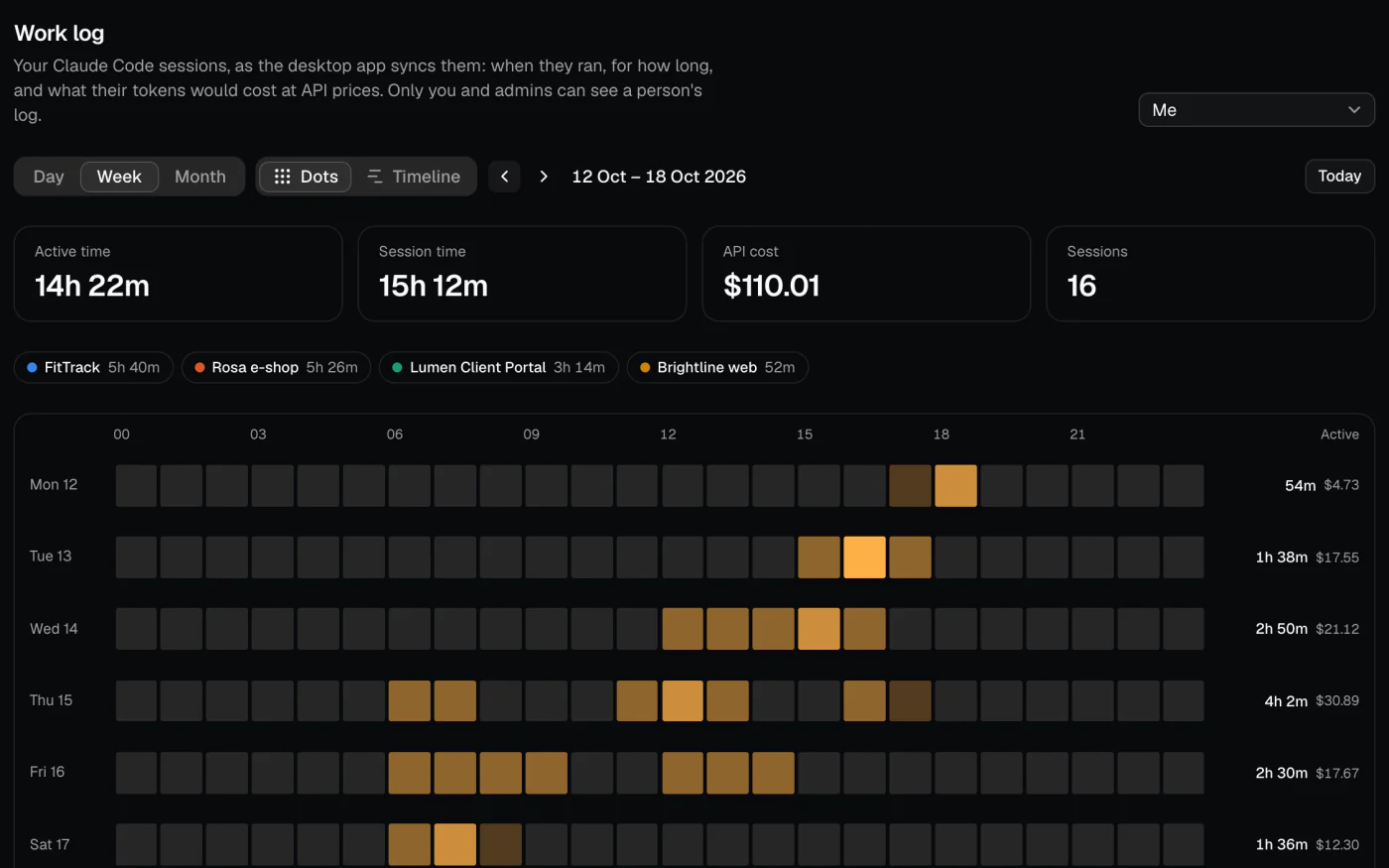Open the Me person dropdown
The height and width of the screenshot is (868, 1389).
1256,110
